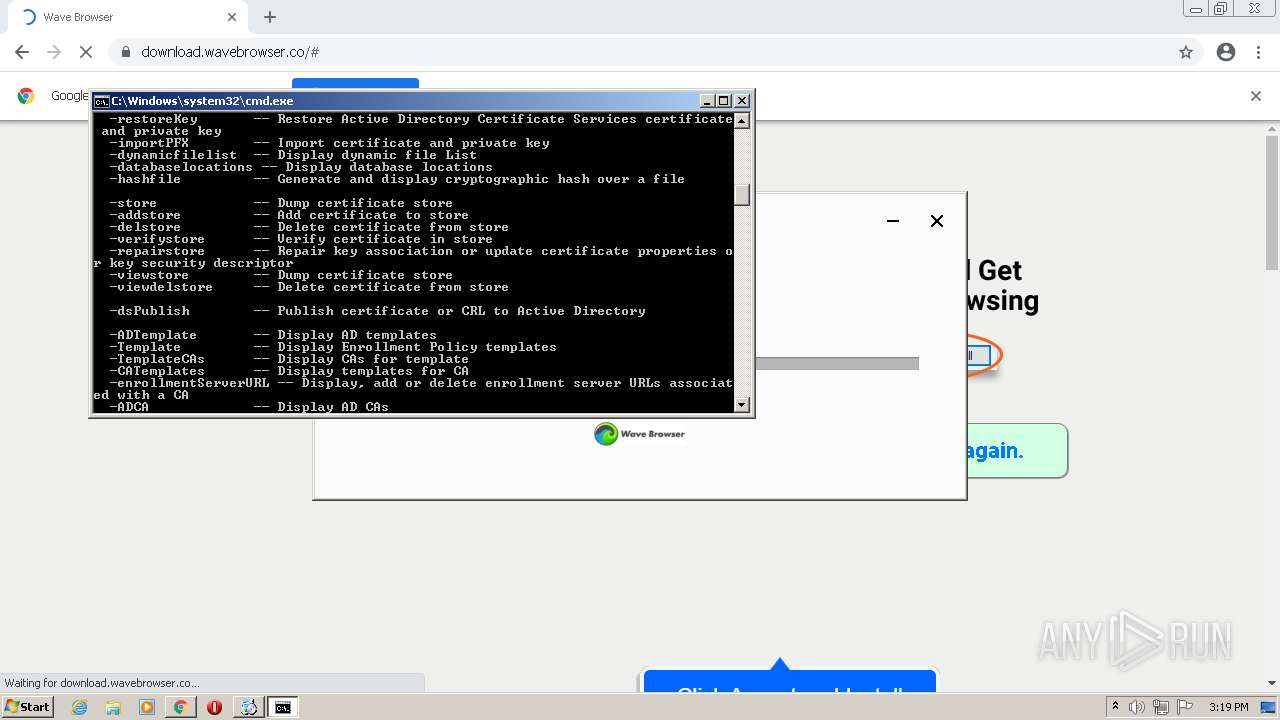Click the 3:19 PM clock
1280x720 pixels.
point(1228,707)
